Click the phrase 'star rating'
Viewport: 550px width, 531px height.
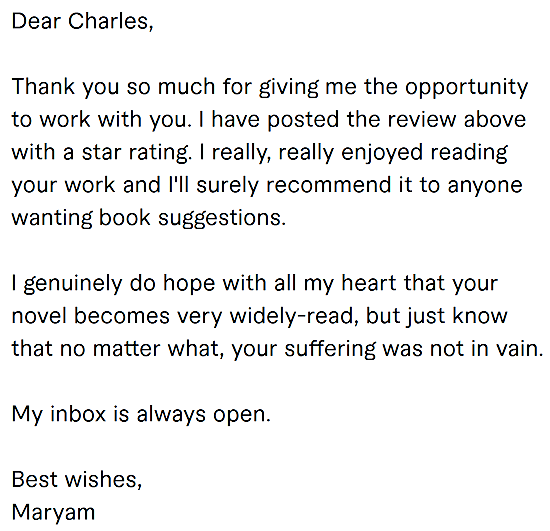point(135,154)
